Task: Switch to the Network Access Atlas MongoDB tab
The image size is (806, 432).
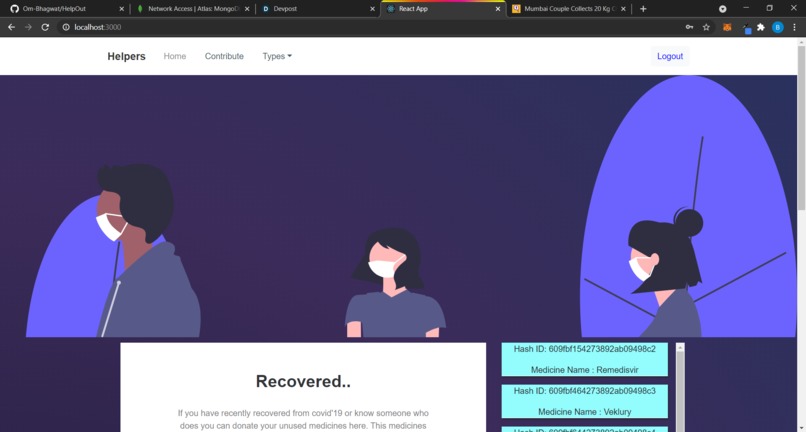Action: tap(192, 9)
